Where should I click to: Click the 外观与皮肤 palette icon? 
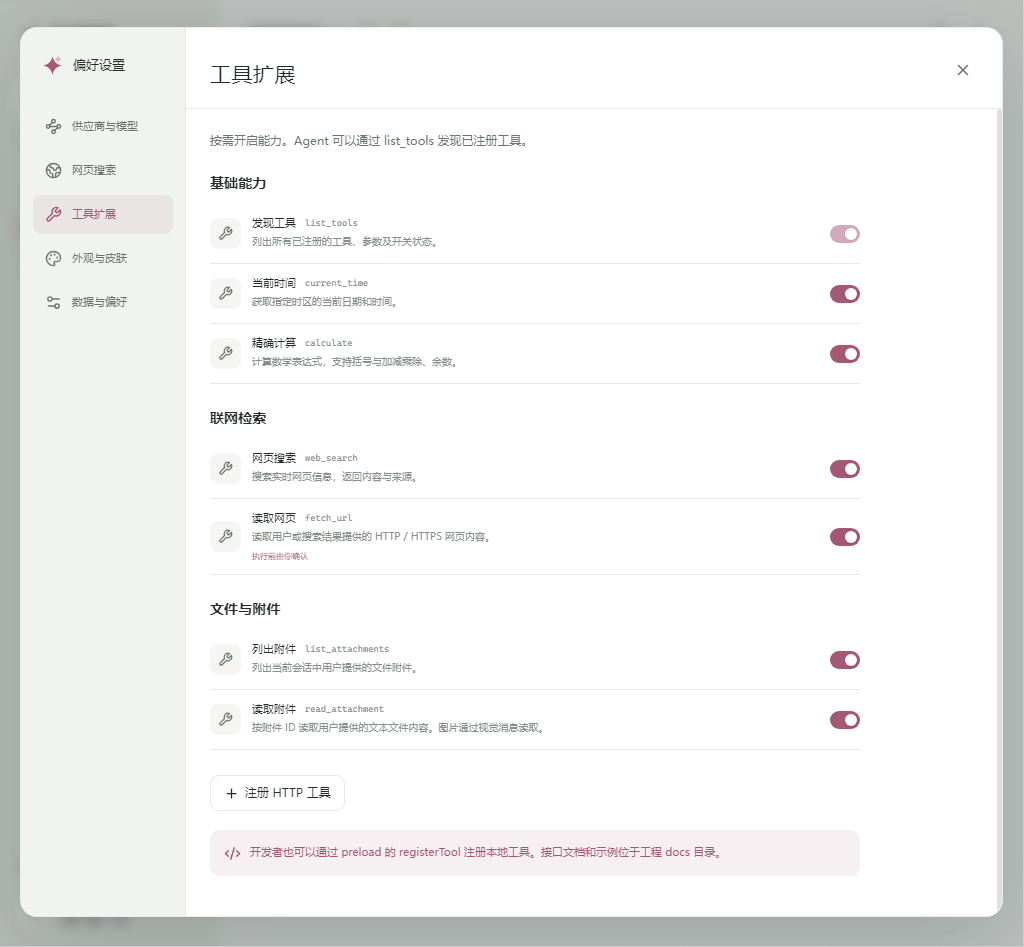pos(54,258)
